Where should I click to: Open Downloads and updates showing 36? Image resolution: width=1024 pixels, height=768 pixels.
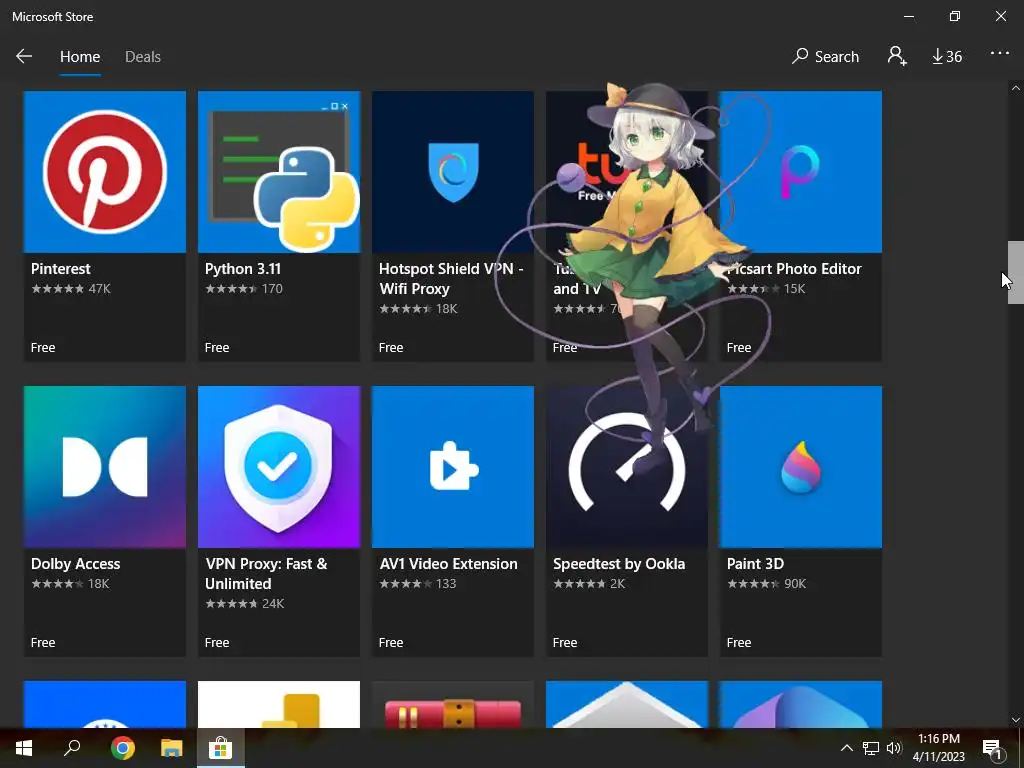click(x=947, y=57)
